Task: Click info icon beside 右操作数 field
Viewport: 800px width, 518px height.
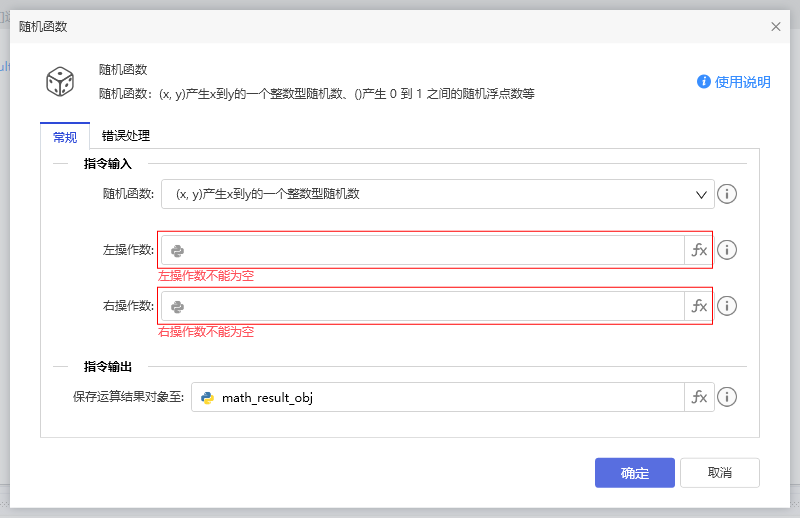Action: (728, 306)
